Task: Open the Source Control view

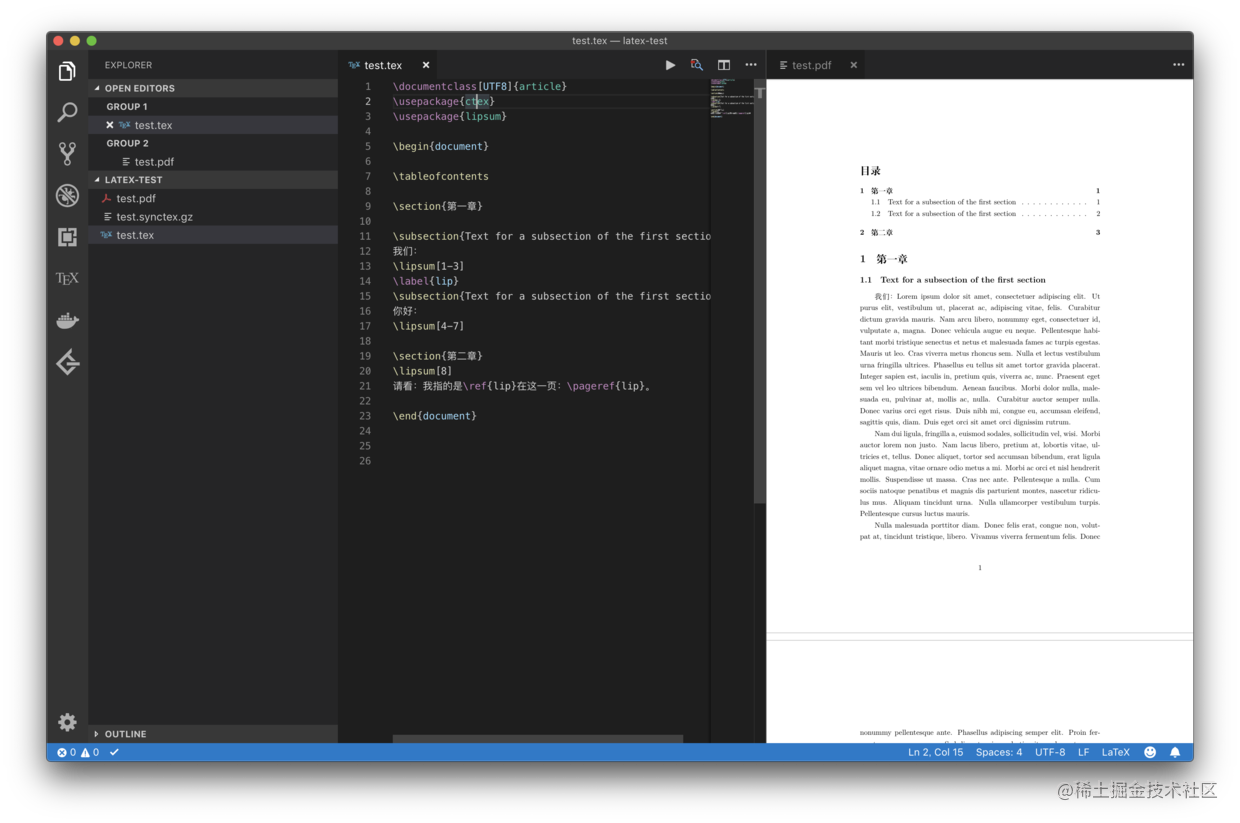Action: (x=67, y=153)
